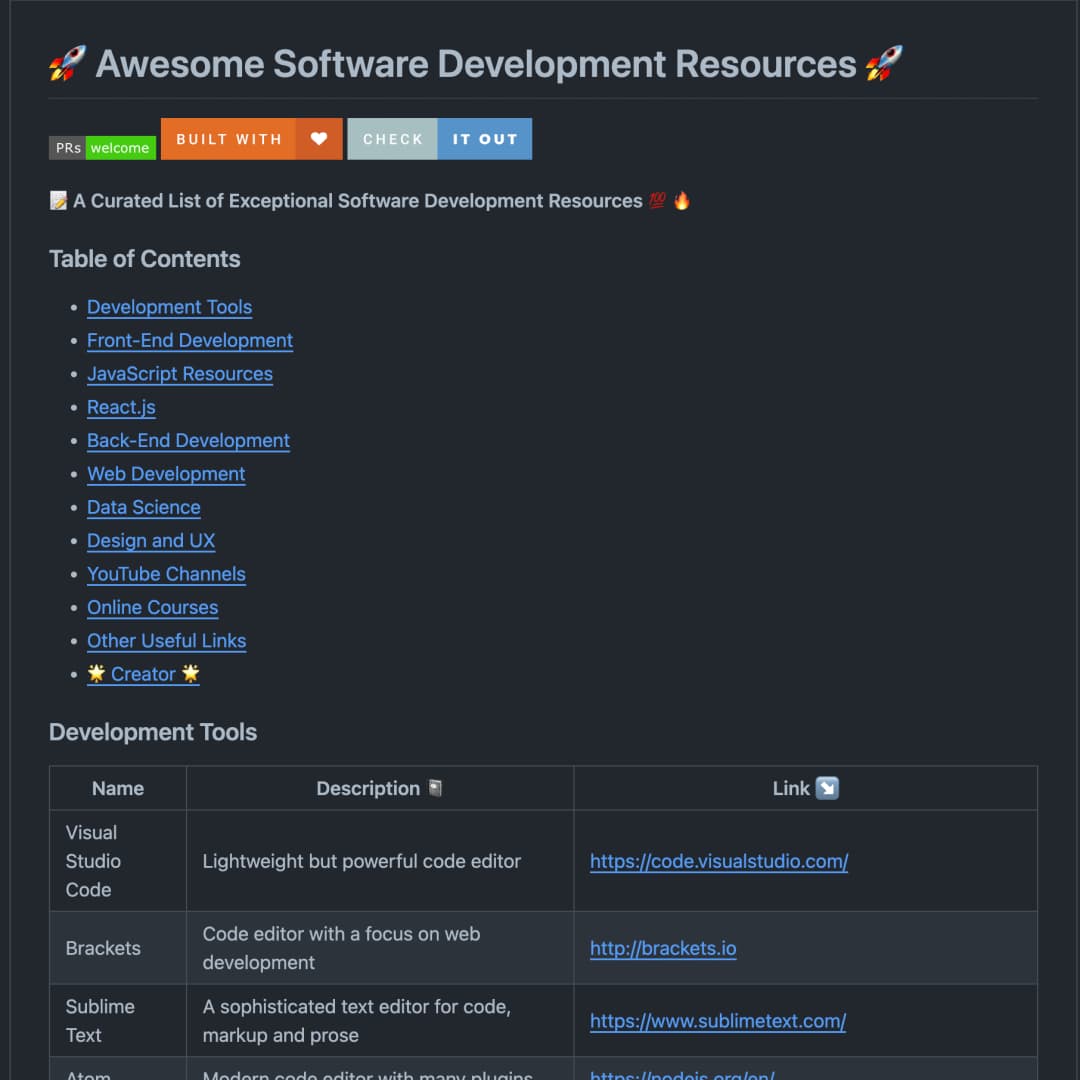Click the 'Description' column header
The height and width of the screenshot is (1080, 1080).
pos(380,788)
